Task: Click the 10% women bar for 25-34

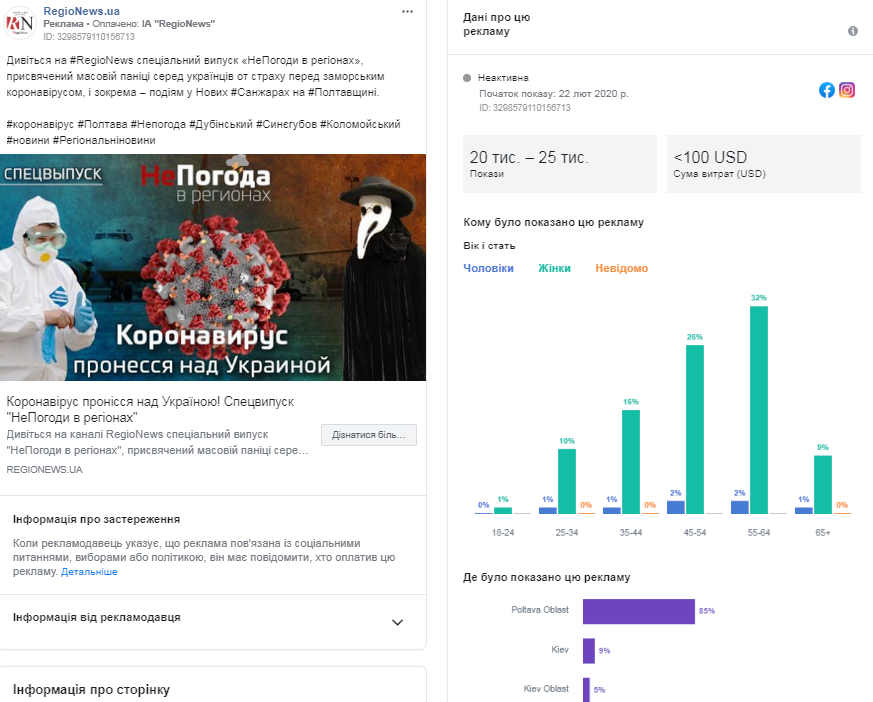Action: pyautogui.click(x=567, y=481)
